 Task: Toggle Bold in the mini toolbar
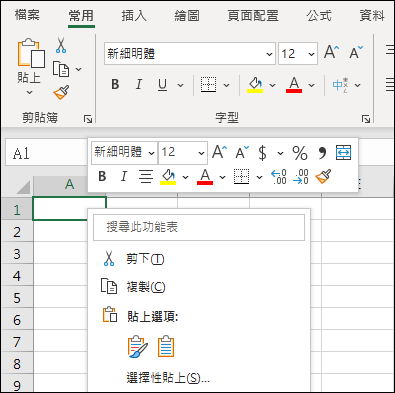tap(102, 176)
